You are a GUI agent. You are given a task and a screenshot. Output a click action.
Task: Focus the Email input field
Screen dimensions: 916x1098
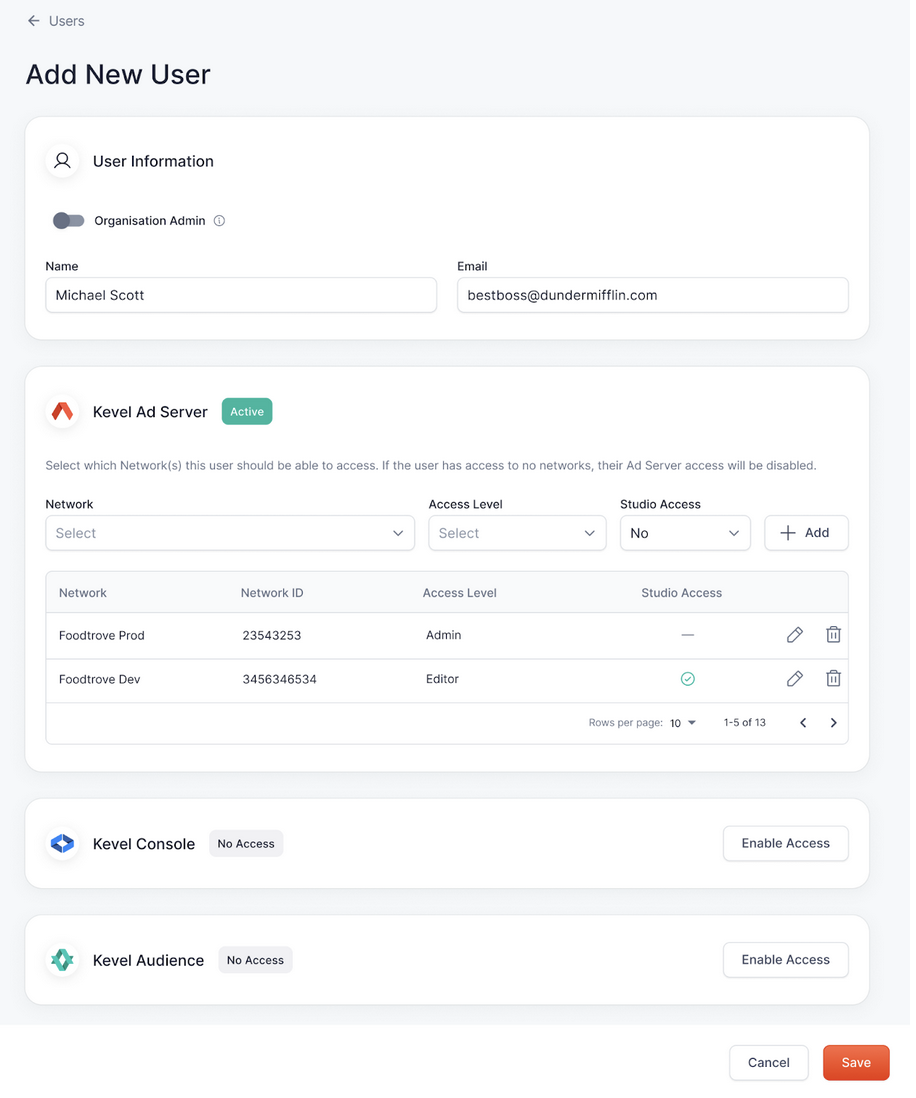click(x=653, y=295)
